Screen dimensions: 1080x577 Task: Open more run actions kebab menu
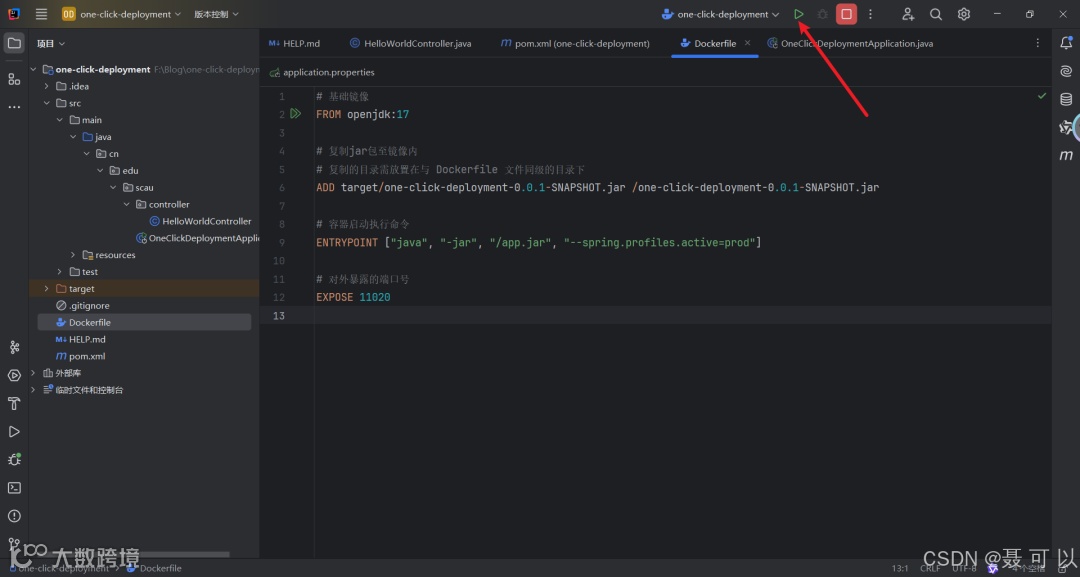871,14
